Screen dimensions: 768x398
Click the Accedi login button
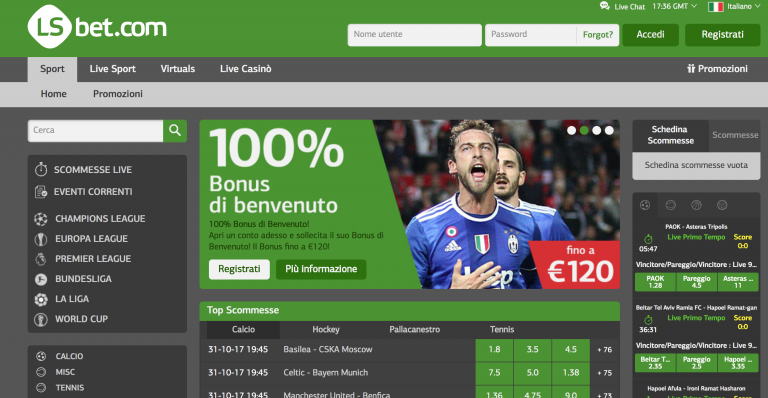(650, 35)
